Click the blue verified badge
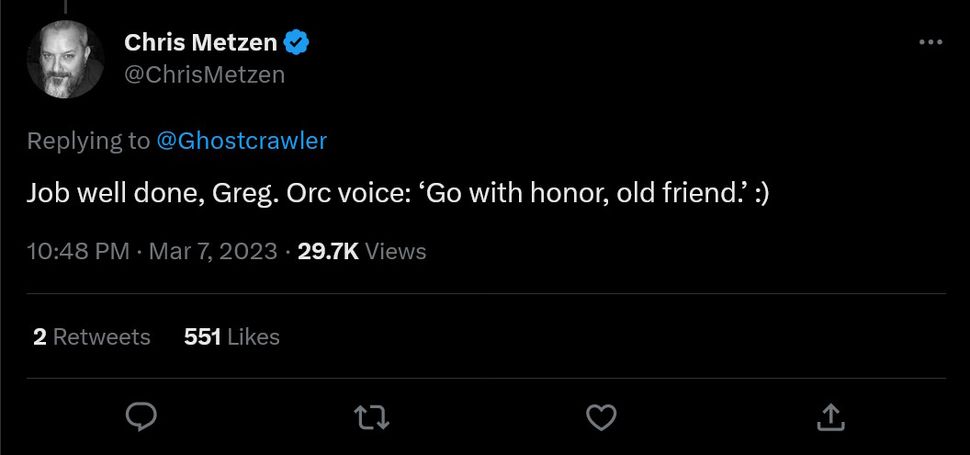 coord(297,43)
